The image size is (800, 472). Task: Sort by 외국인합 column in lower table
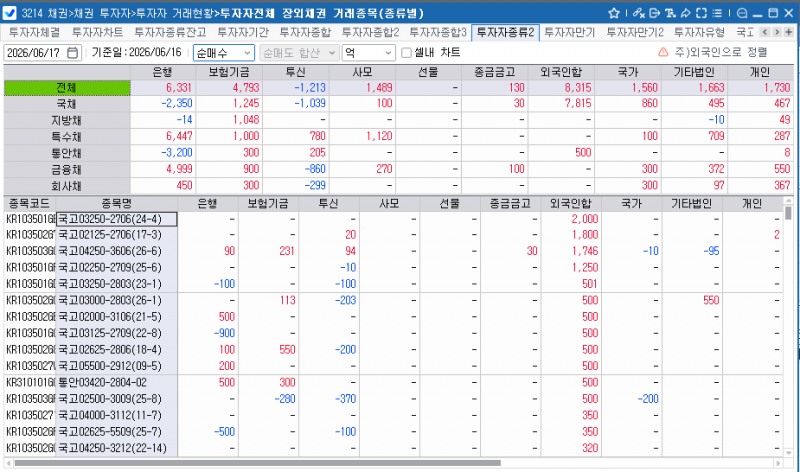point(571,204)
